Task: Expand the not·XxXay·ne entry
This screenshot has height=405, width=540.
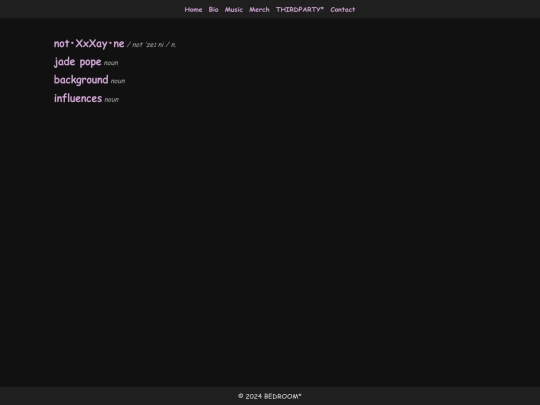Action: click(x=89, y=44)
